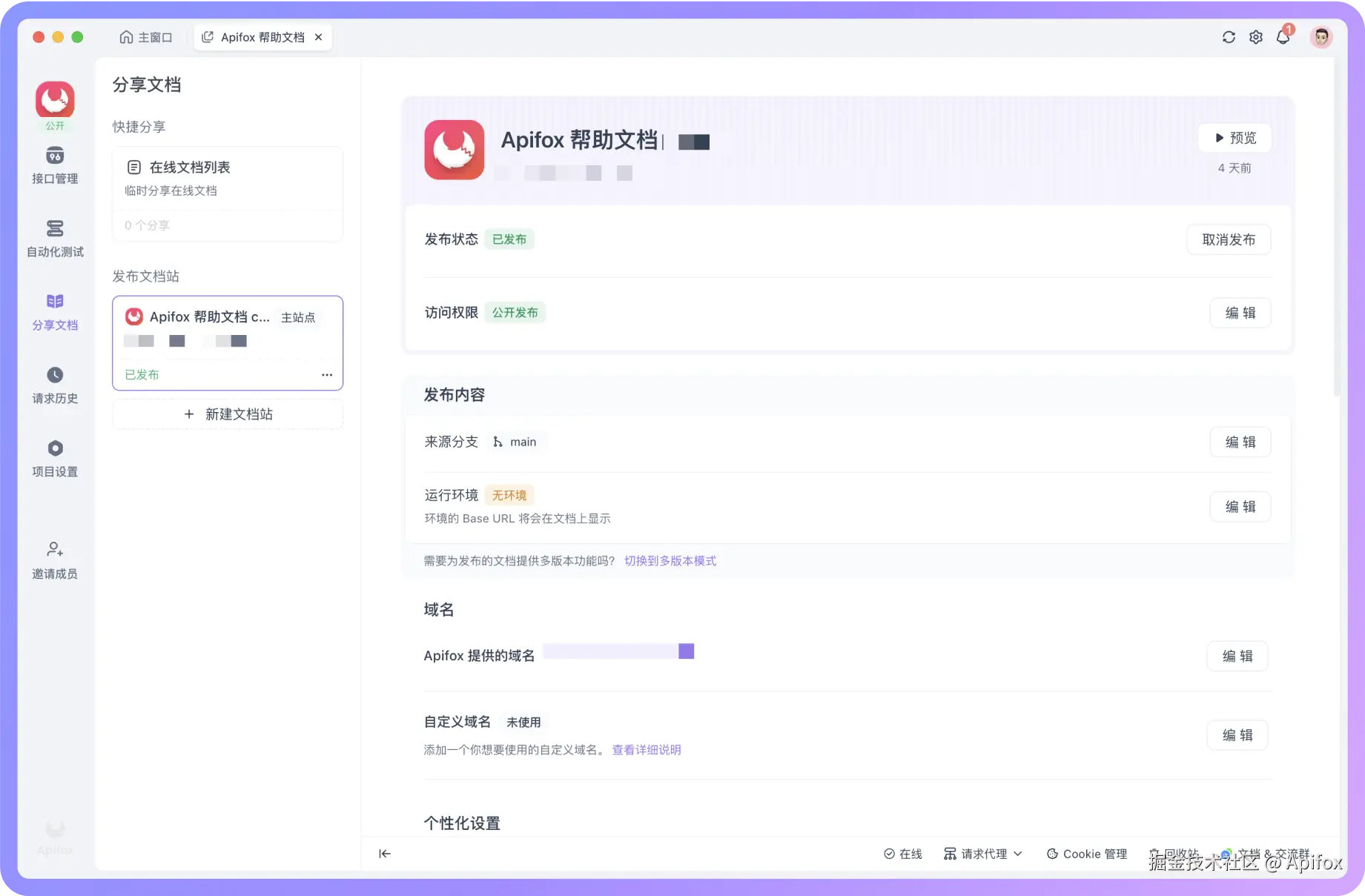
Task: Open 分享文档 from the sidebar
Action: click(54, 311)
